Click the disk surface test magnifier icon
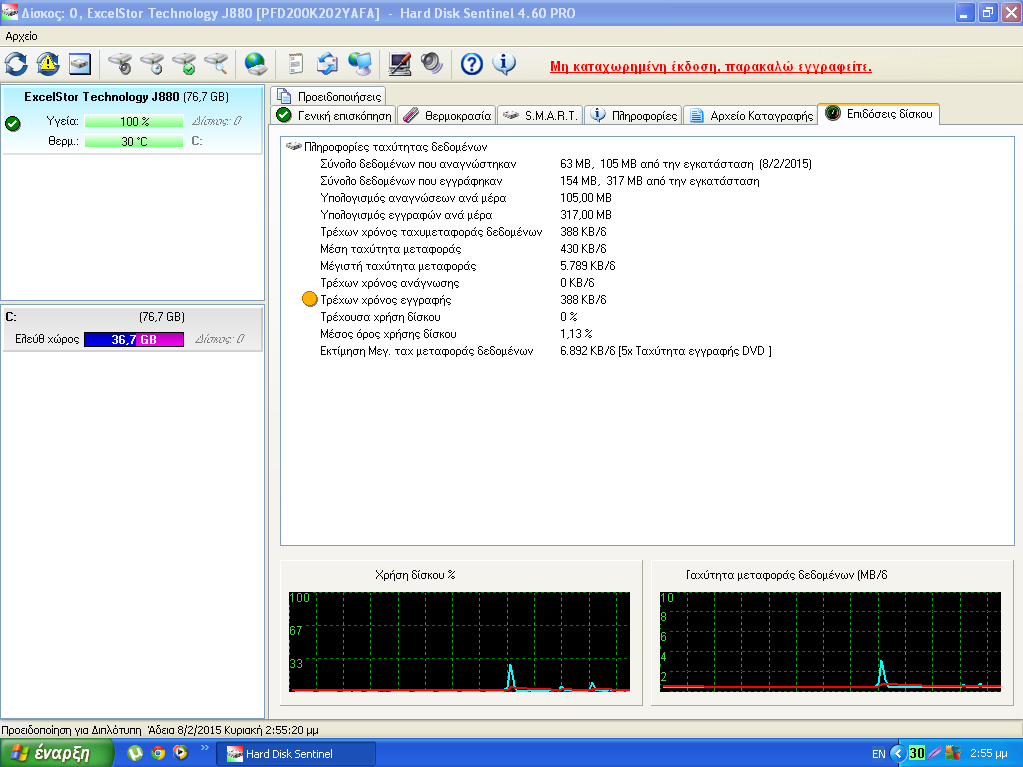1023x767 pixels. [216, 64]
